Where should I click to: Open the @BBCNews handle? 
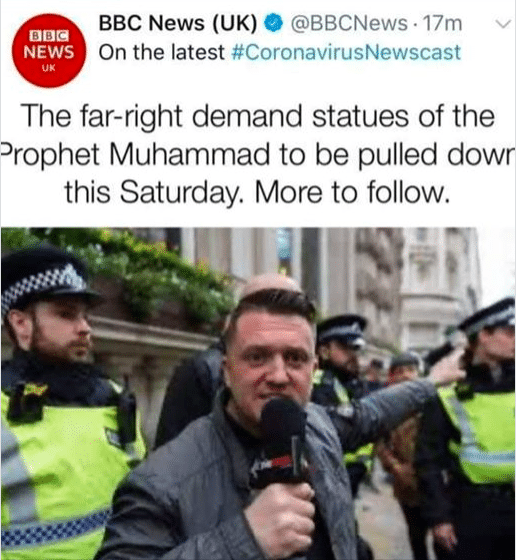349,24
